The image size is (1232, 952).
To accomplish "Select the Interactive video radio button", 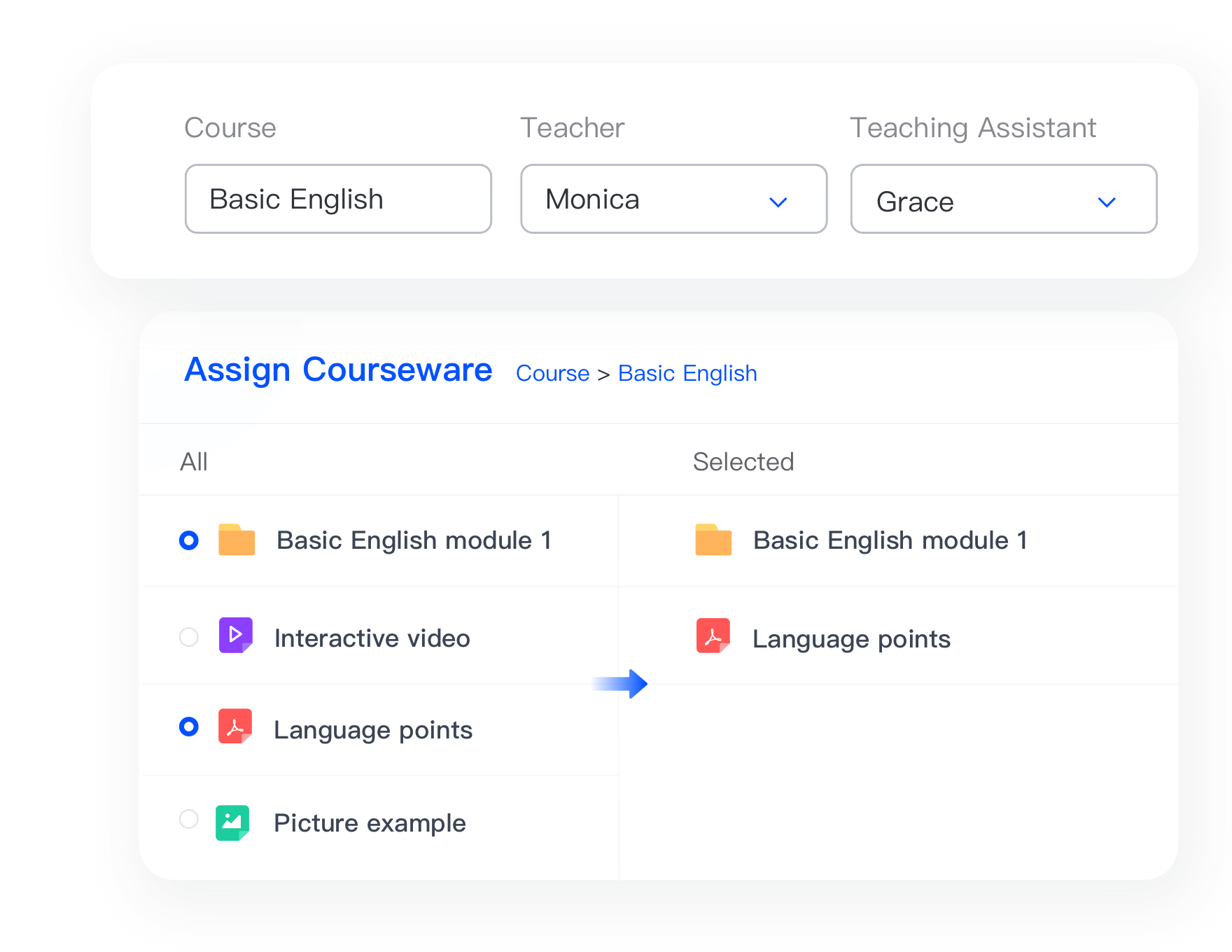I will tap(189, 637).
